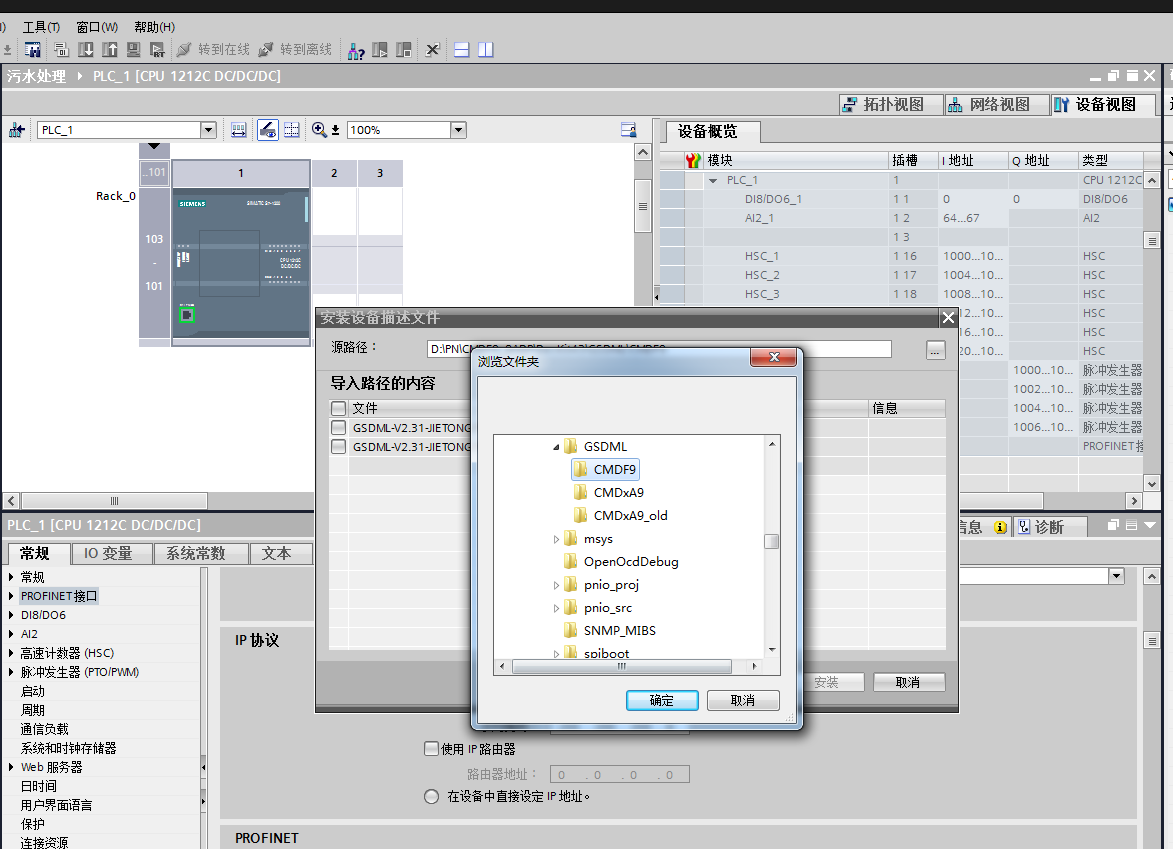Click 取消 in the browse folder dialog
This screenshot has height=849, width=1173.
click(742, 700)
